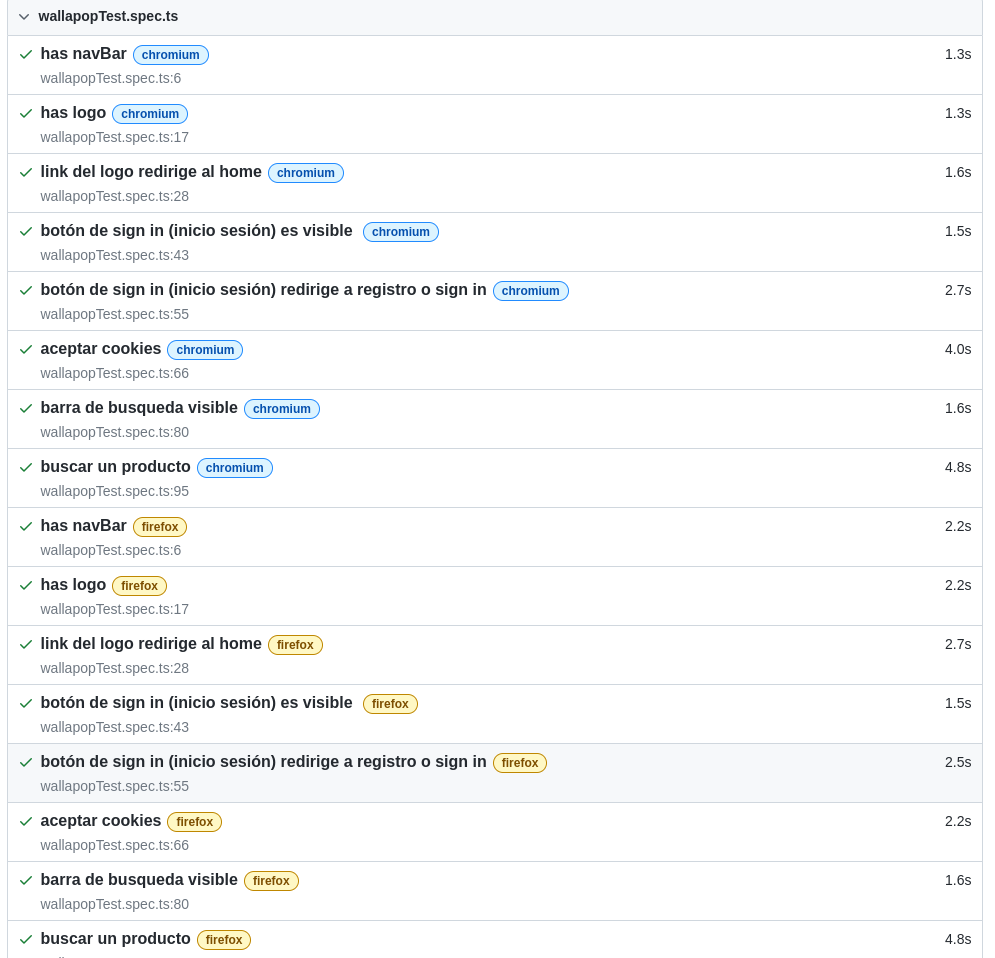Viewport: 995px width, 958px height.
Task: Click chromium badge on barra de busqueda test
Action: pyautogui.click(x=282, y=409)
